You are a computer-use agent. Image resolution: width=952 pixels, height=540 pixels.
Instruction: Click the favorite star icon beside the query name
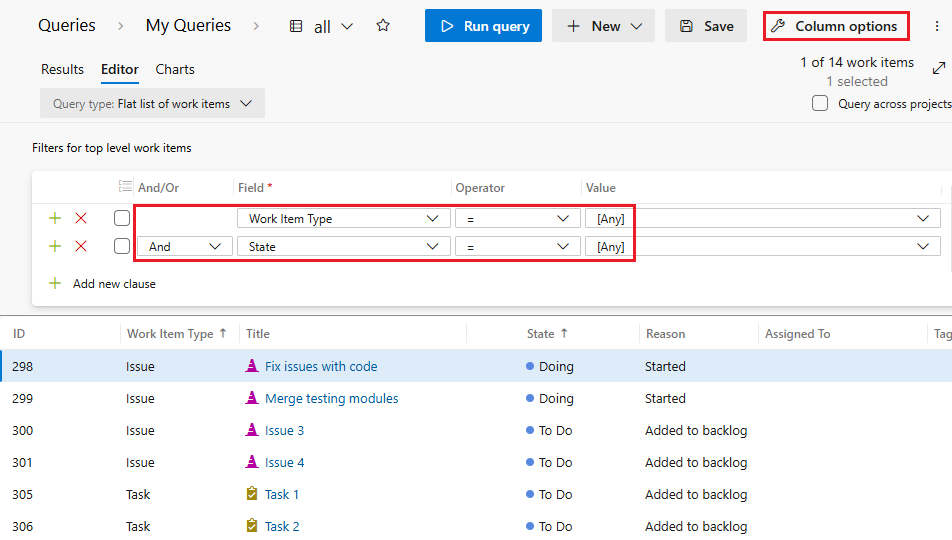383,26
